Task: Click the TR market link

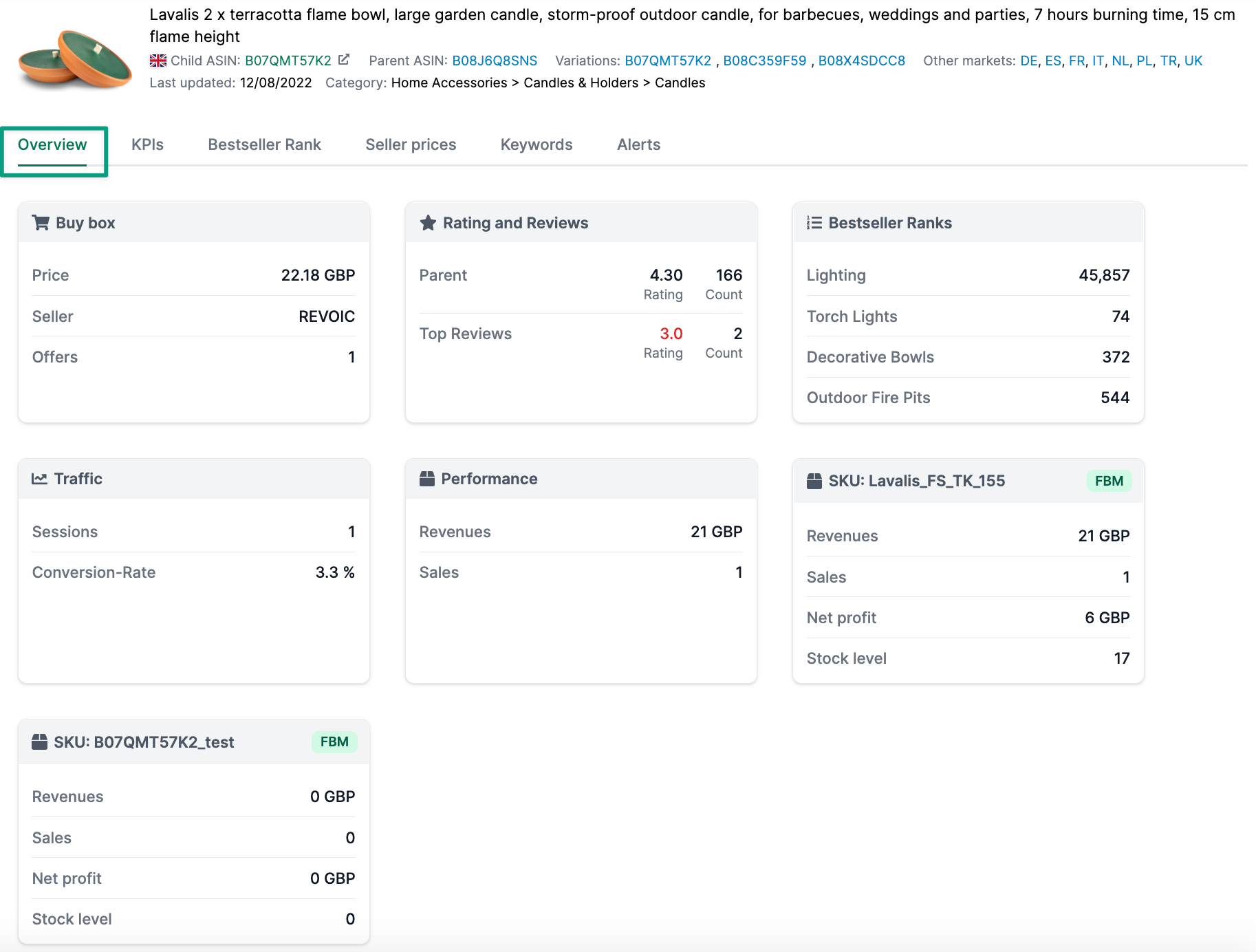Action: (x=1168, y=61)
